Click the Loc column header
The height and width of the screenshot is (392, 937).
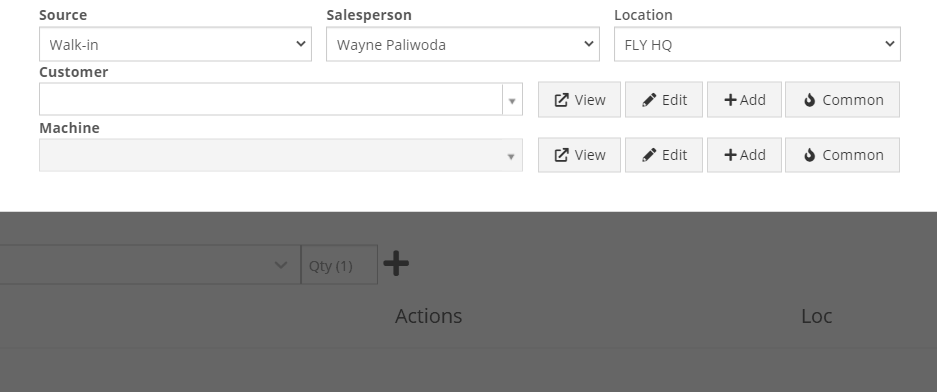click(816, 316)
